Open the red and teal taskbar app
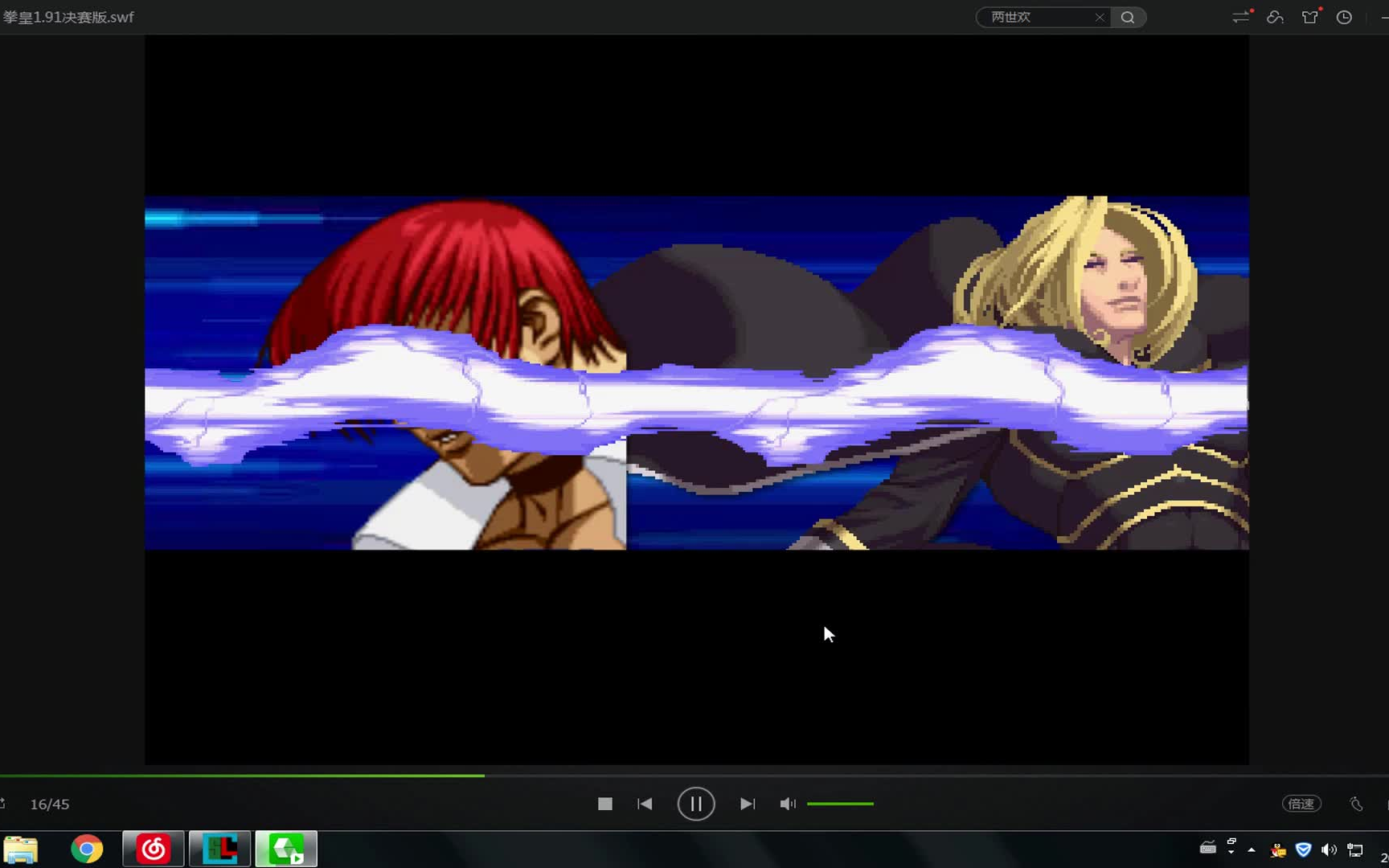Image resolution: width=1389 pixels, height=868 pixels. tap(219, 849)
